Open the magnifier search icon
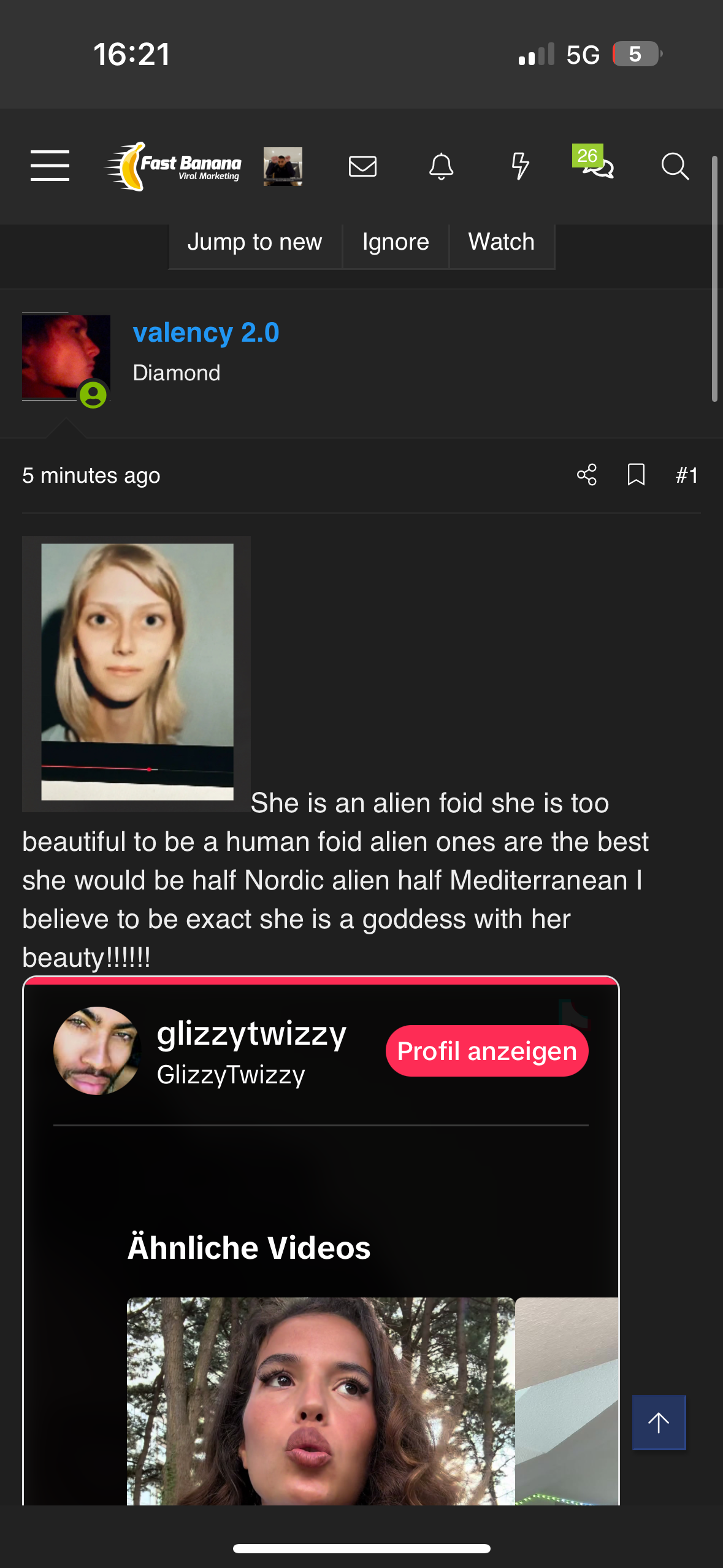Image resolution: width=723 pixels, height=1568 pixels. click(675, 166)
